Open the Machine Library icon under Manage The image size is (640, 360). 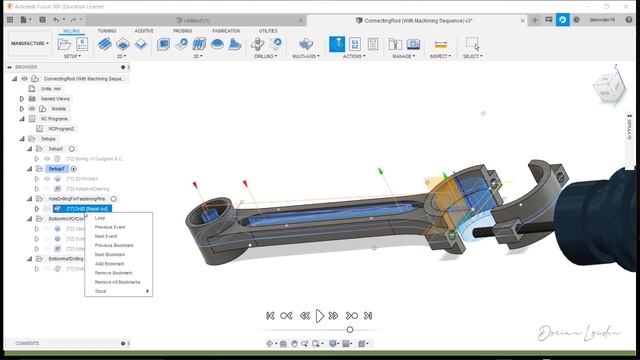click(x=413, y=44)
